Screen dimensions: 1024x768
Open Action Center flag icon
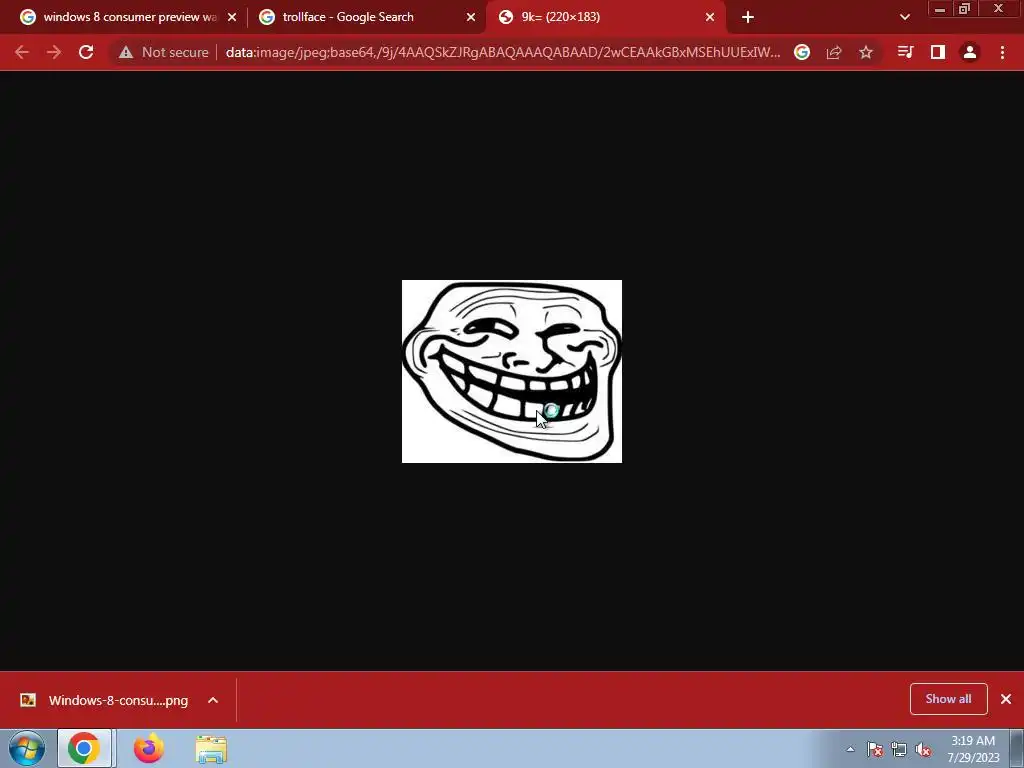point(875,750)
